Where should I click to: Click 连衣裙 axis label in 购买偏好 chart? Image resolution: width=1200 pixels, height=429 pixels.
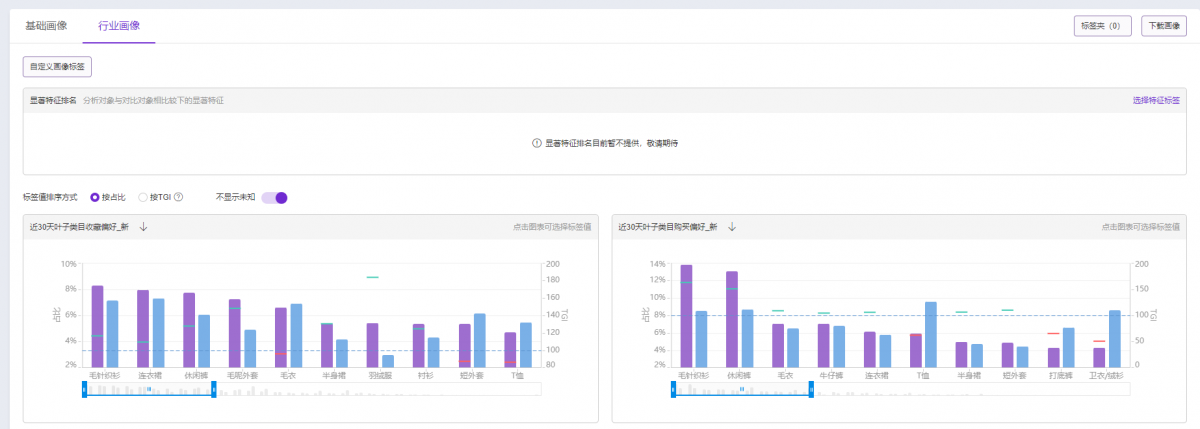coord(877,376)
